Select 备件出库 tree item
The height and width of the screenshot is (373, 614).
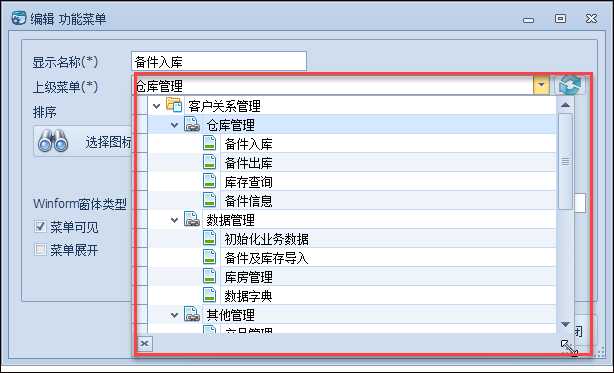[x=249, y=163]
